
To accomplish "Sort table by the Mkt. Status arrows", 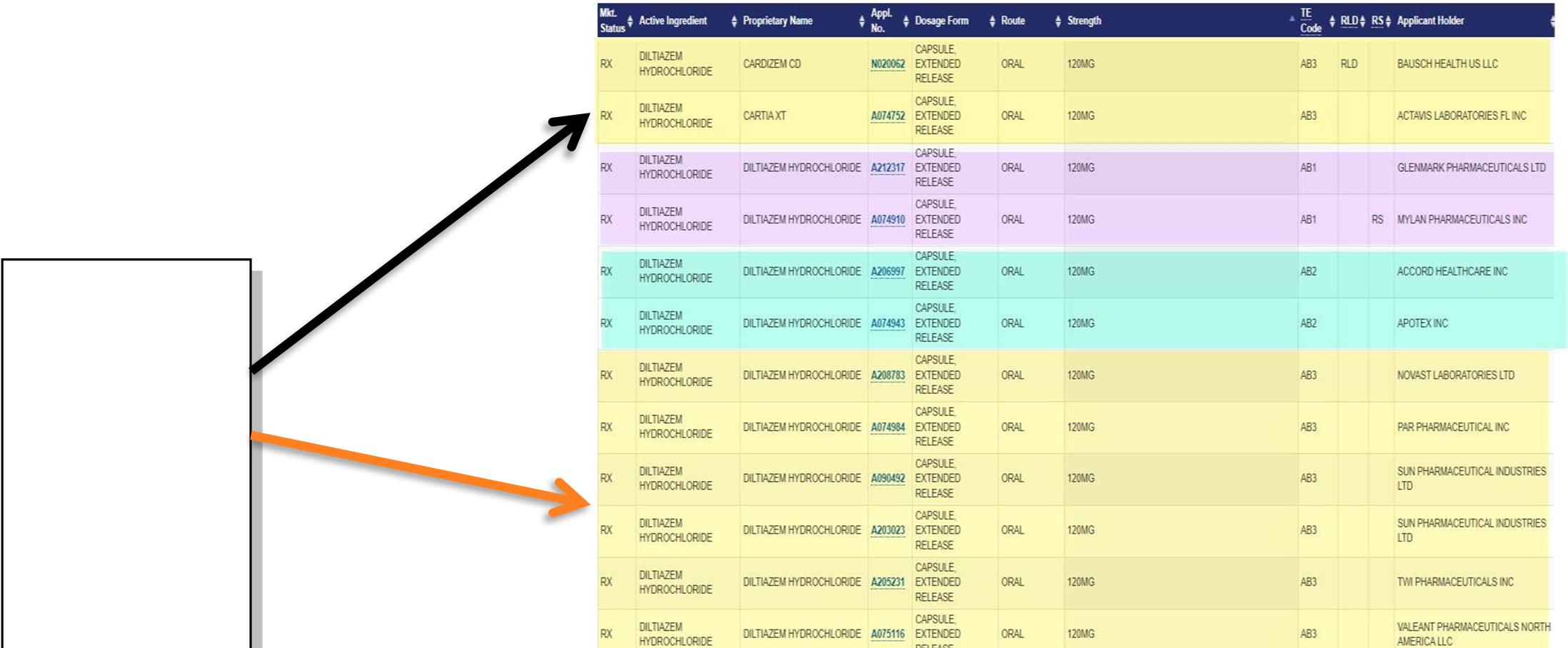I will pyautogui.click(x=630, y=21).
